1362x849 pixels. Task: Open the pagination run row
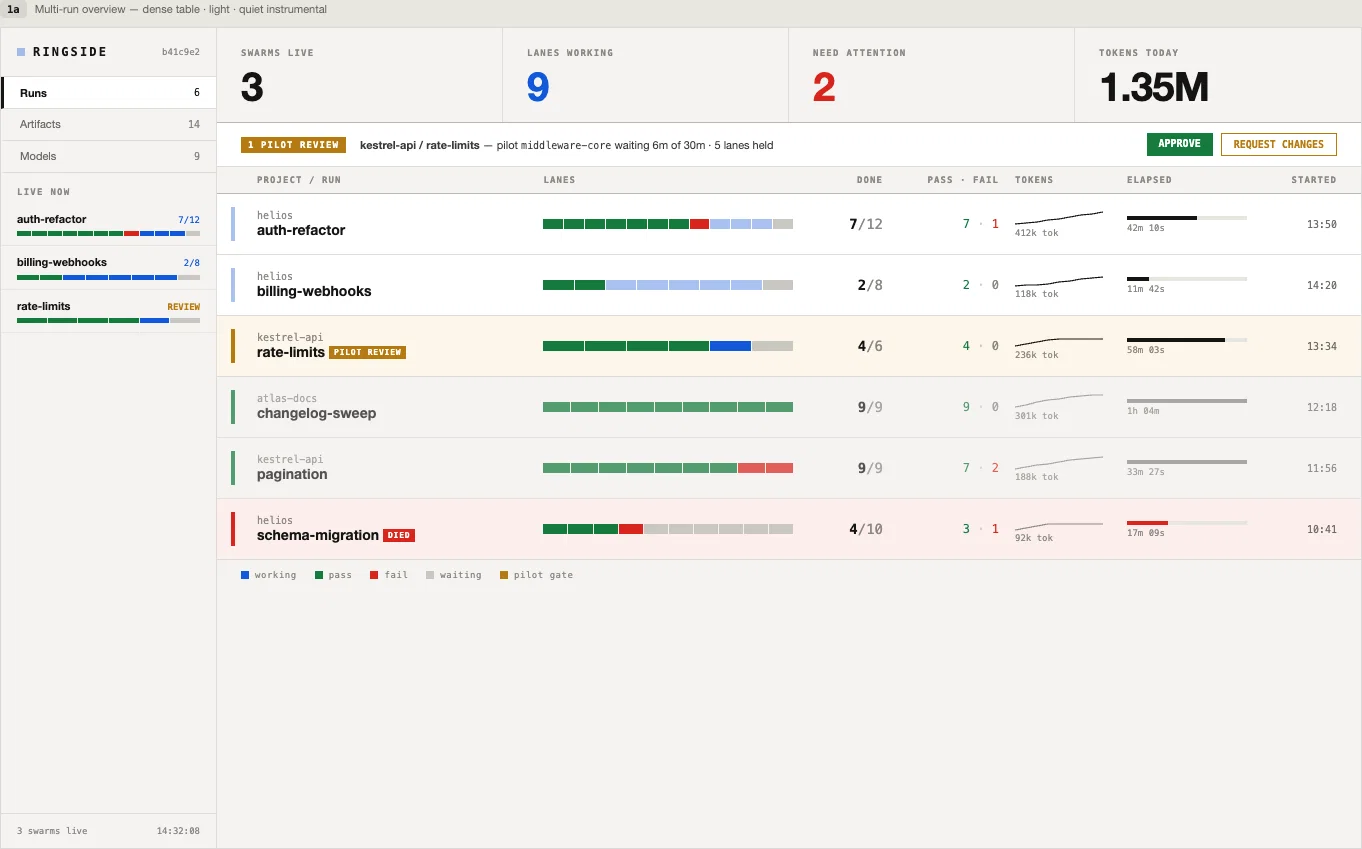click(789, 468)
